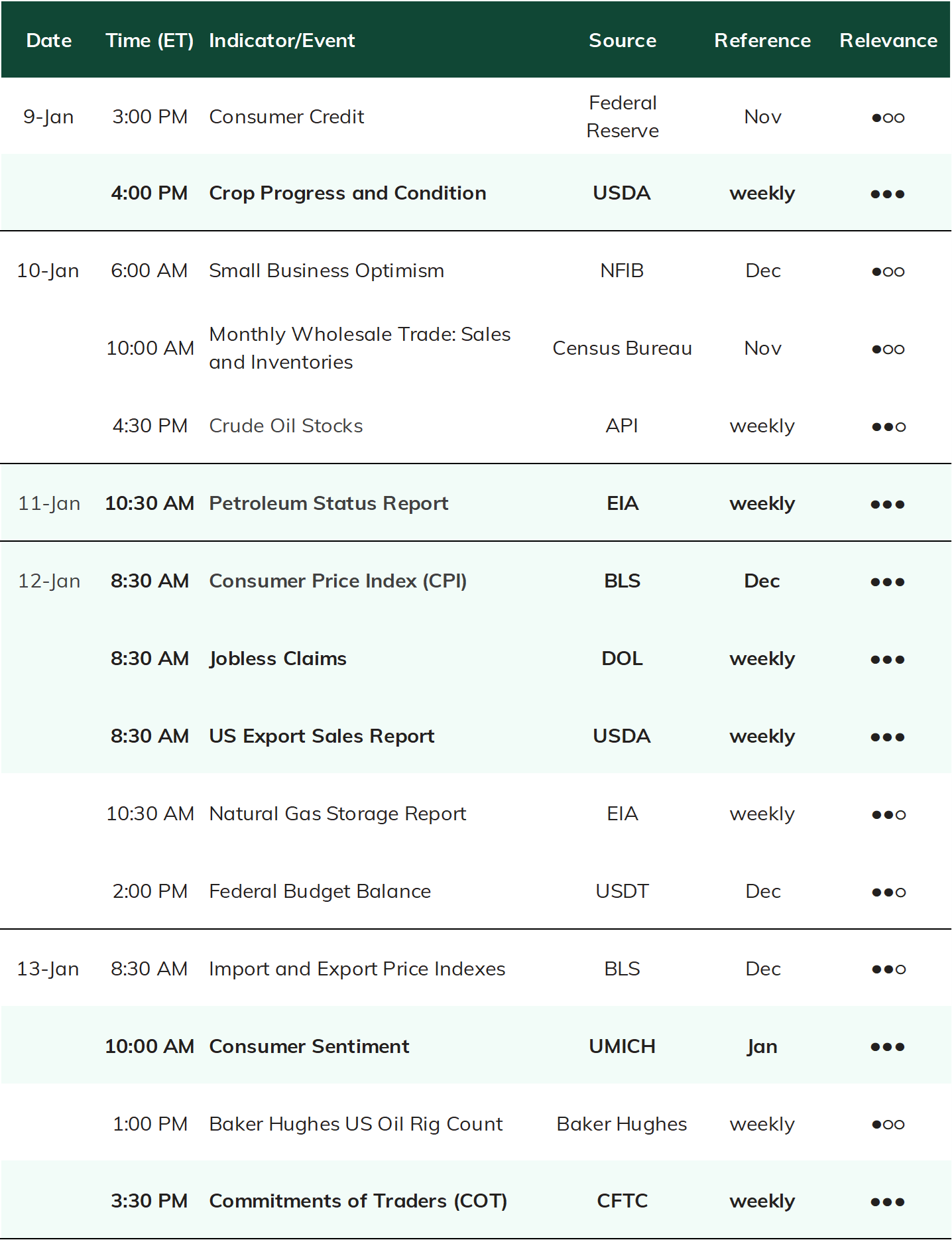Viewport: 952px width, 1240px height.
Task: Open the Consumer Price Index (CPI) entry
Action: point(338,581)
